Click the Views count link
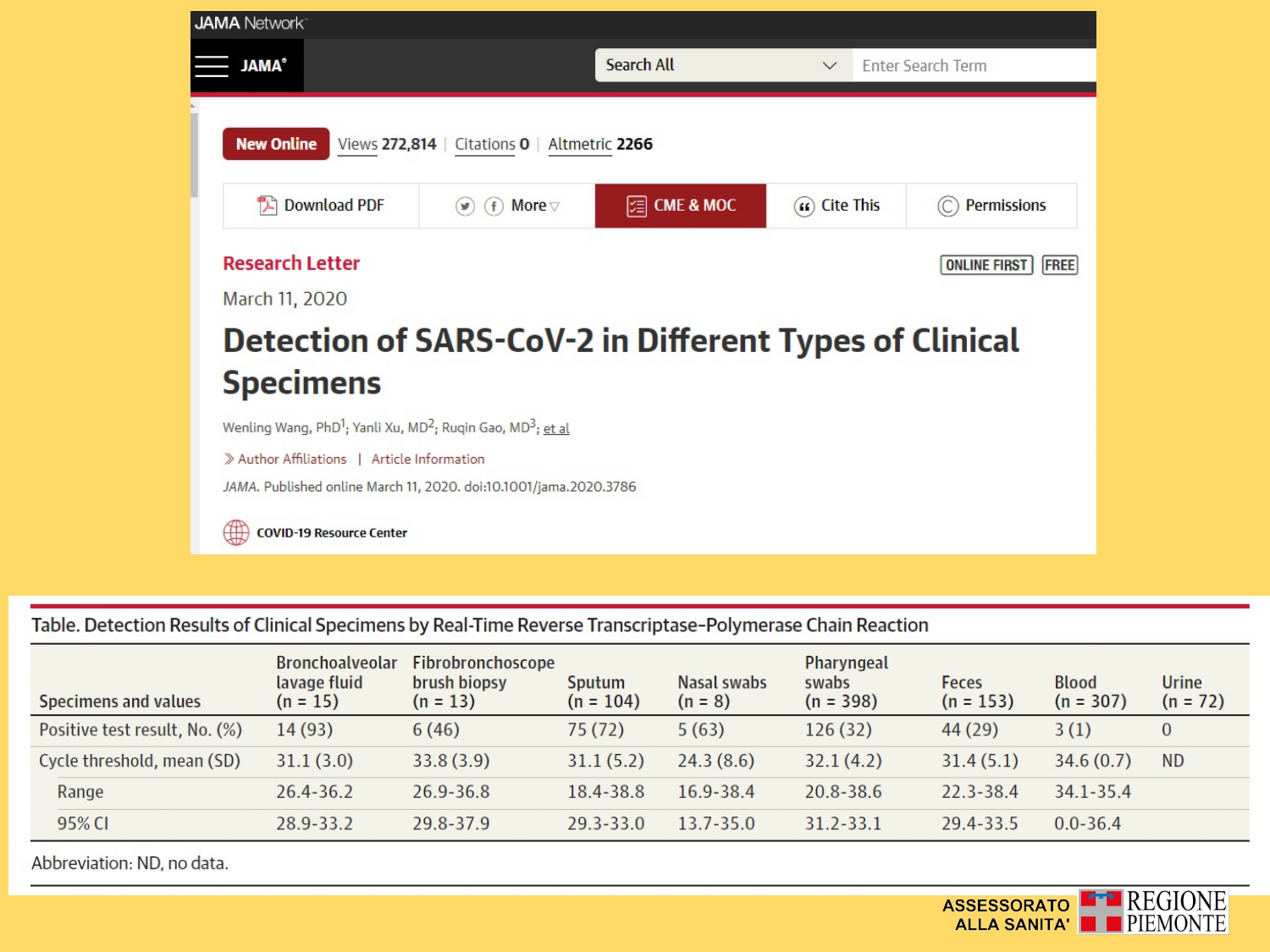The image size is (1270, 952). 387,144
